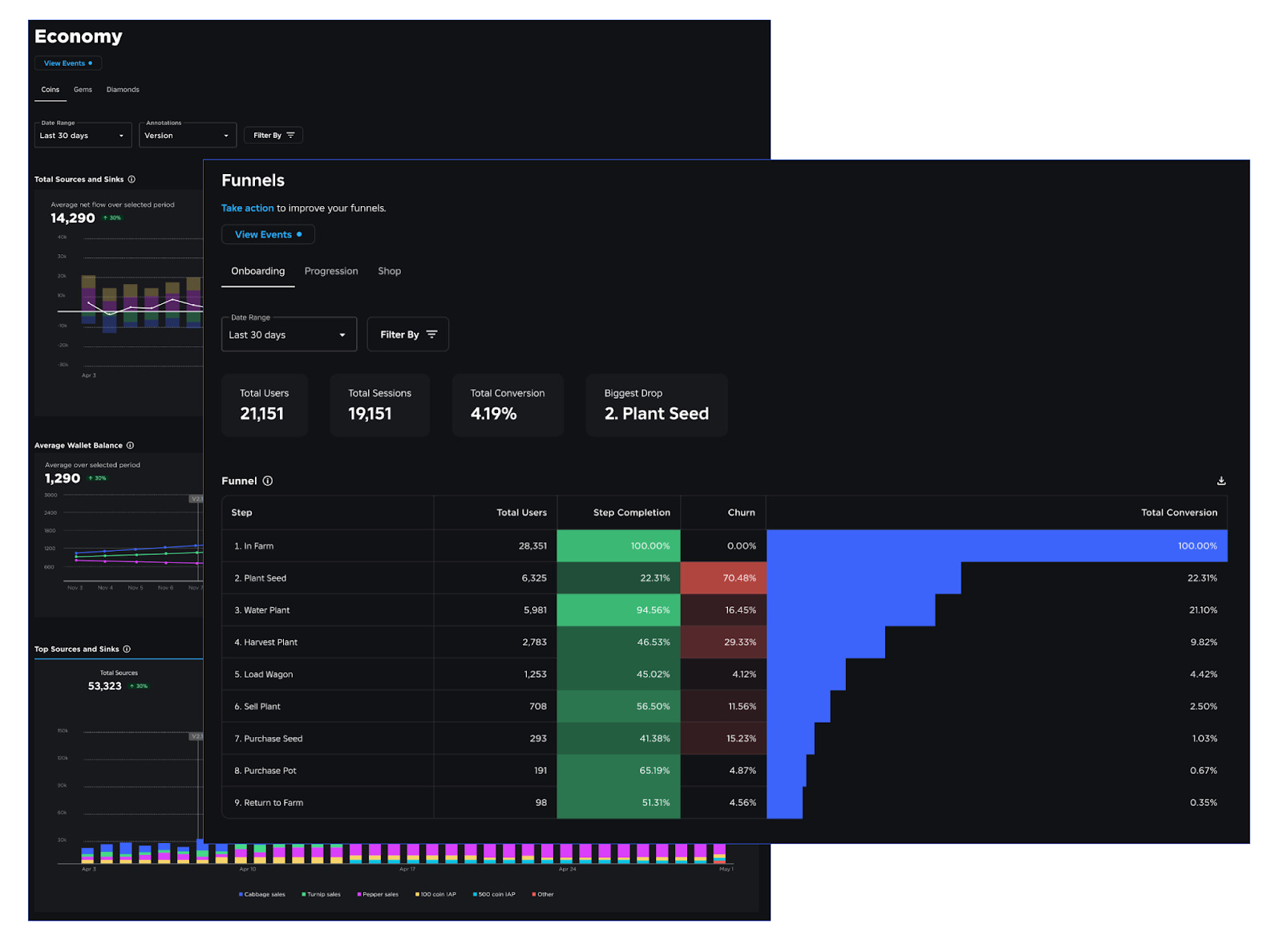
Task: Select the Pepper sales color swatch
Action: (x=358, y=894)
